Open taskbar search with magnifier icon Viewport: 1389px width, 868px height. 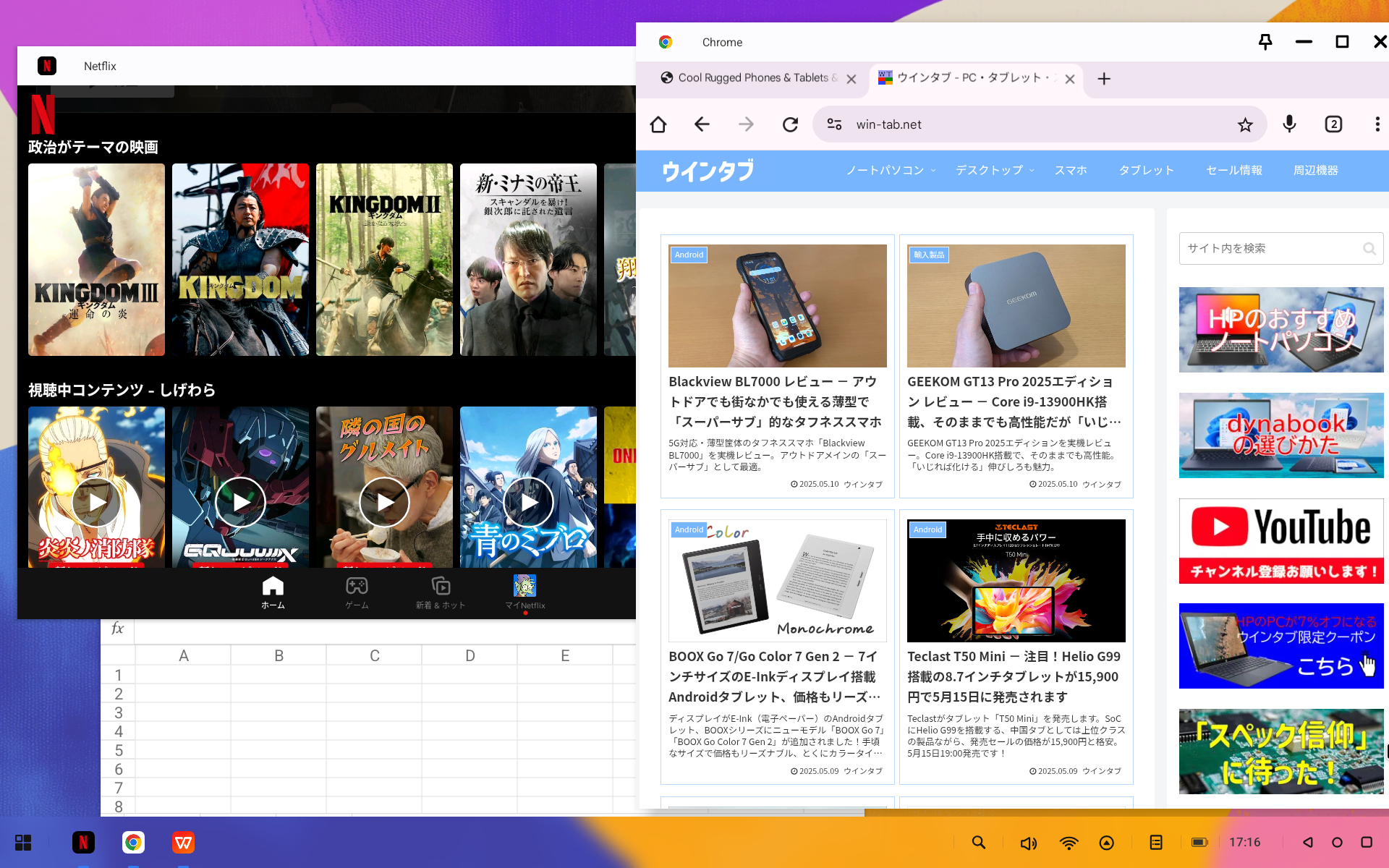tap(978, 843)
